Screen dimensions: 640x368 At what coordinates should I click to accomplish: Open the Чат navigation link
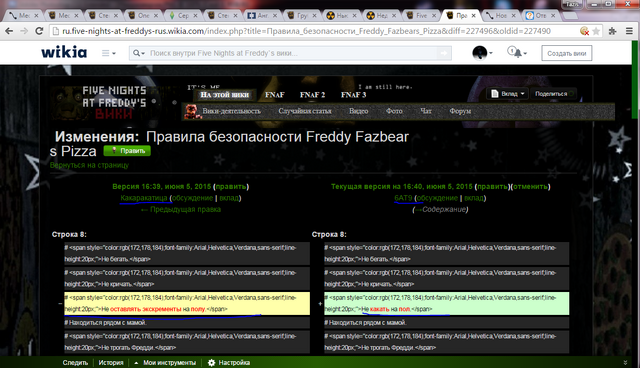(x=426, y=111)
